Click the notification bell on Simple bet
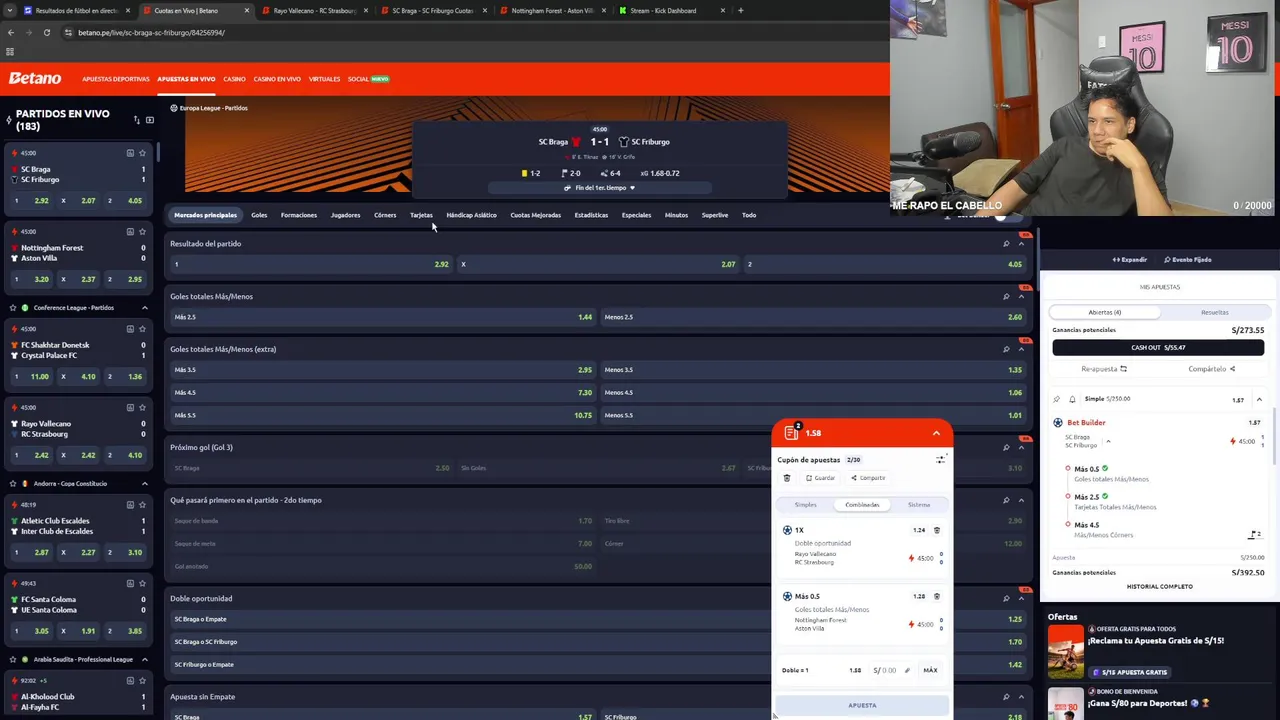Image resolution: width=1280 pixels, height=720 pixels. coord(1072,399)
